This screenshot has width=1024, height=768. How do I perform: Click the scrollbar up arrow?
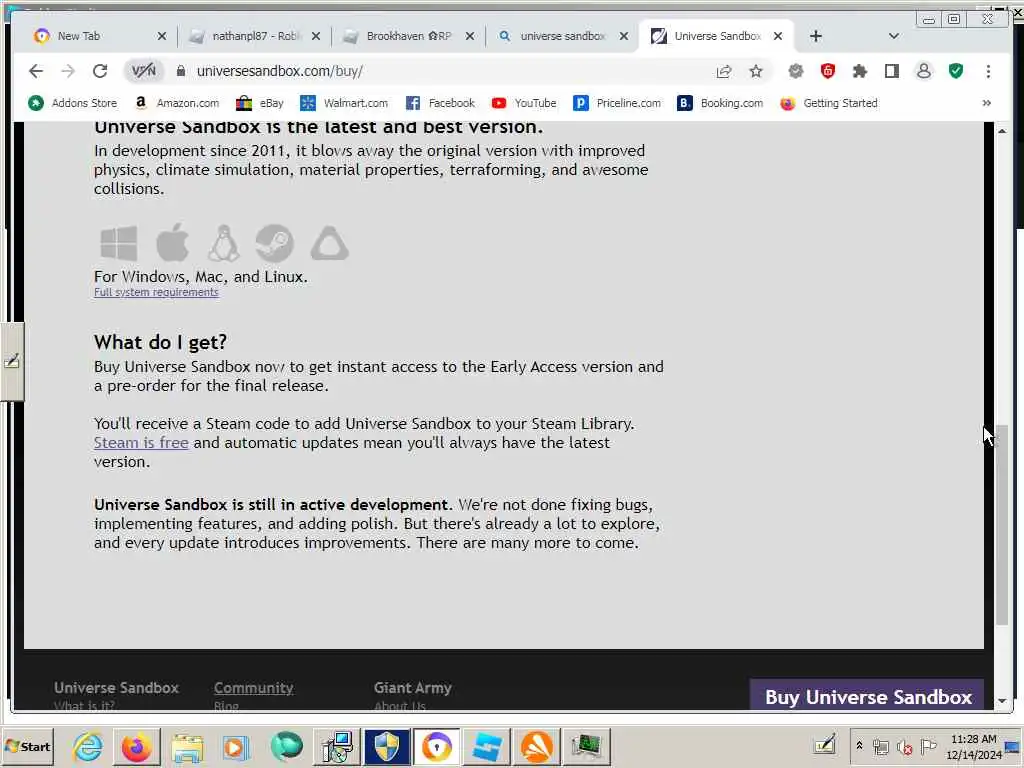1002,131
